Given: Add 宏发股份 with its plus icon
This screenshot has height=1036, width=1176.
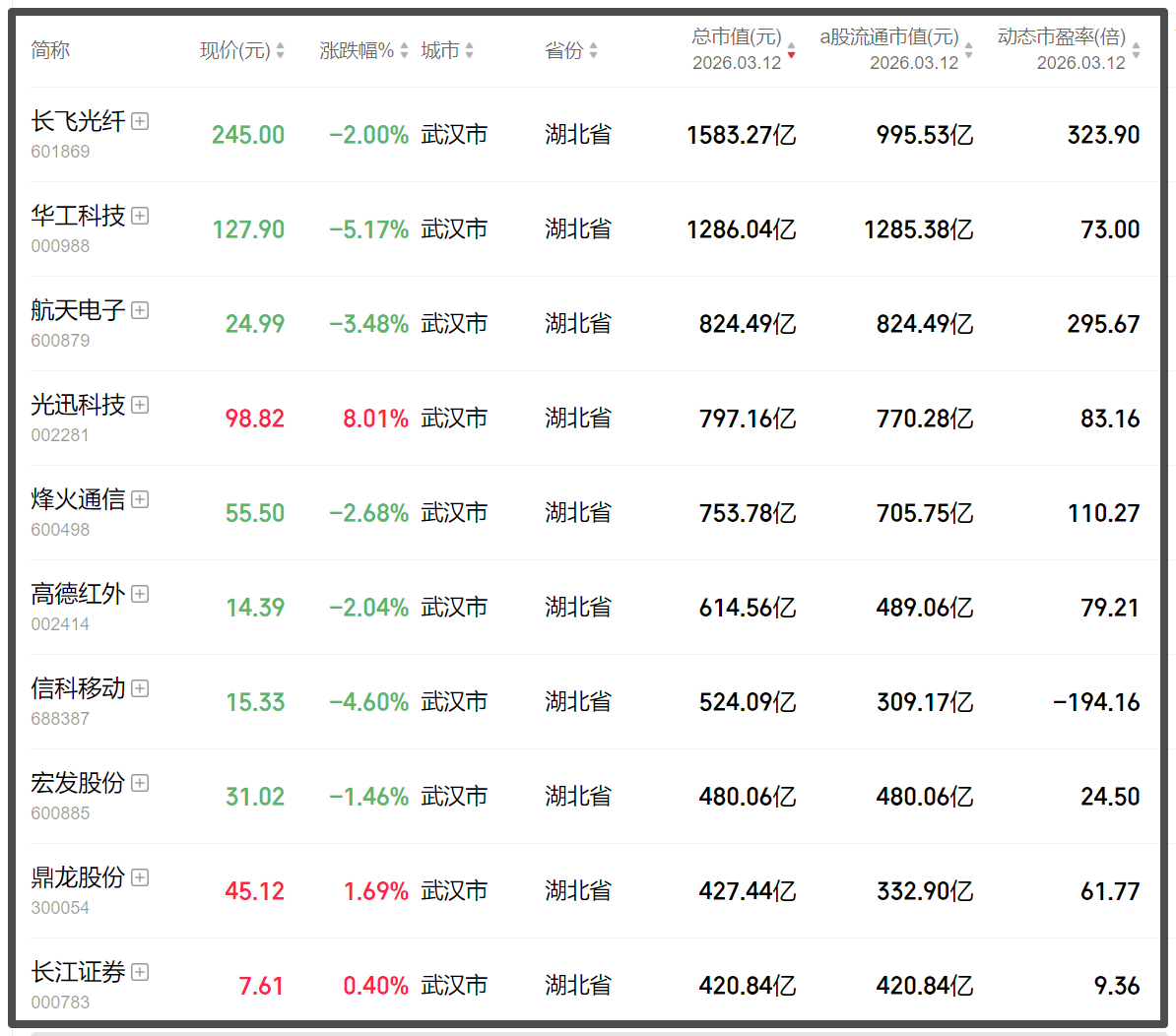Looking at the screenshot, I should (x=140, y=783).
